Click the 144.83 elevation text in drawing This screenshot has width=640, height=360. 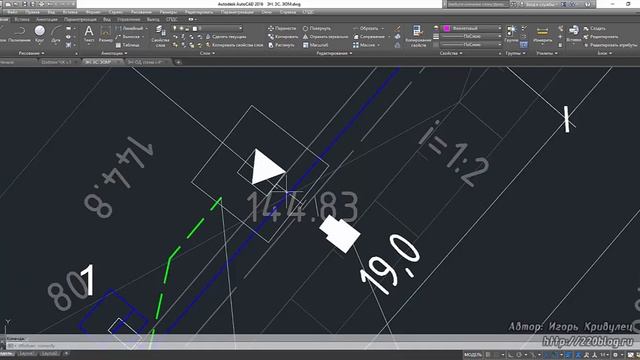point(303,207)
